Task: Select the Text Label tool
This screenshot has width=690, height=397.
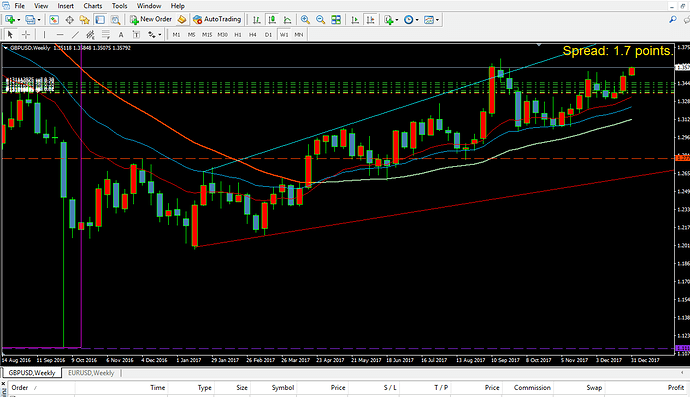Action: (x=136, y=34)
